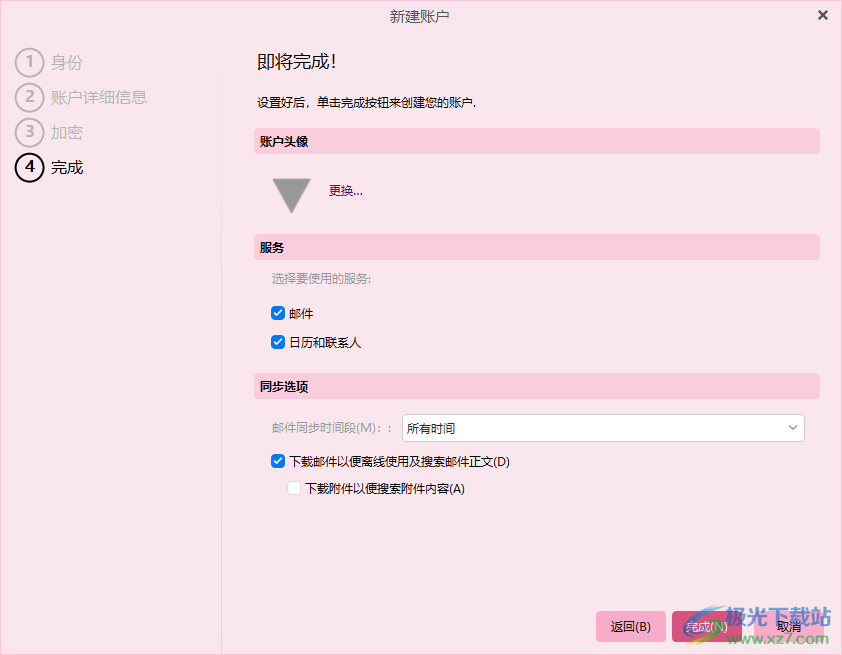The height and width of the screenshot is (655, 842).
Task: Close the 新建账户 dialog
Action: [x=823, y=16]
